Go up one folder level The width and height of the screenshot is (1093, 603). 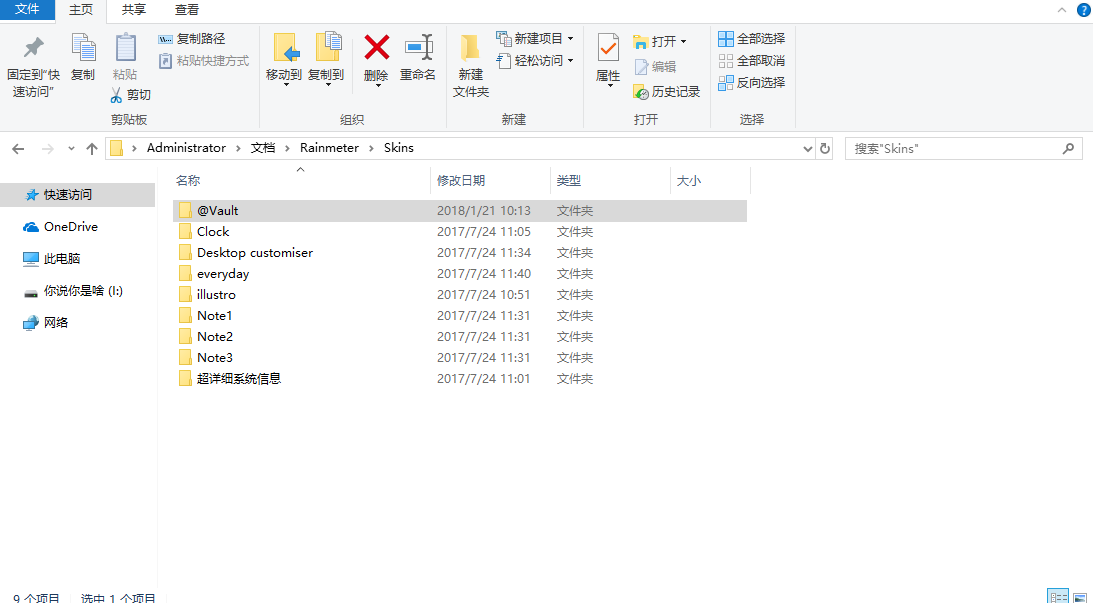pyautogui.click(x=91, y=148)
